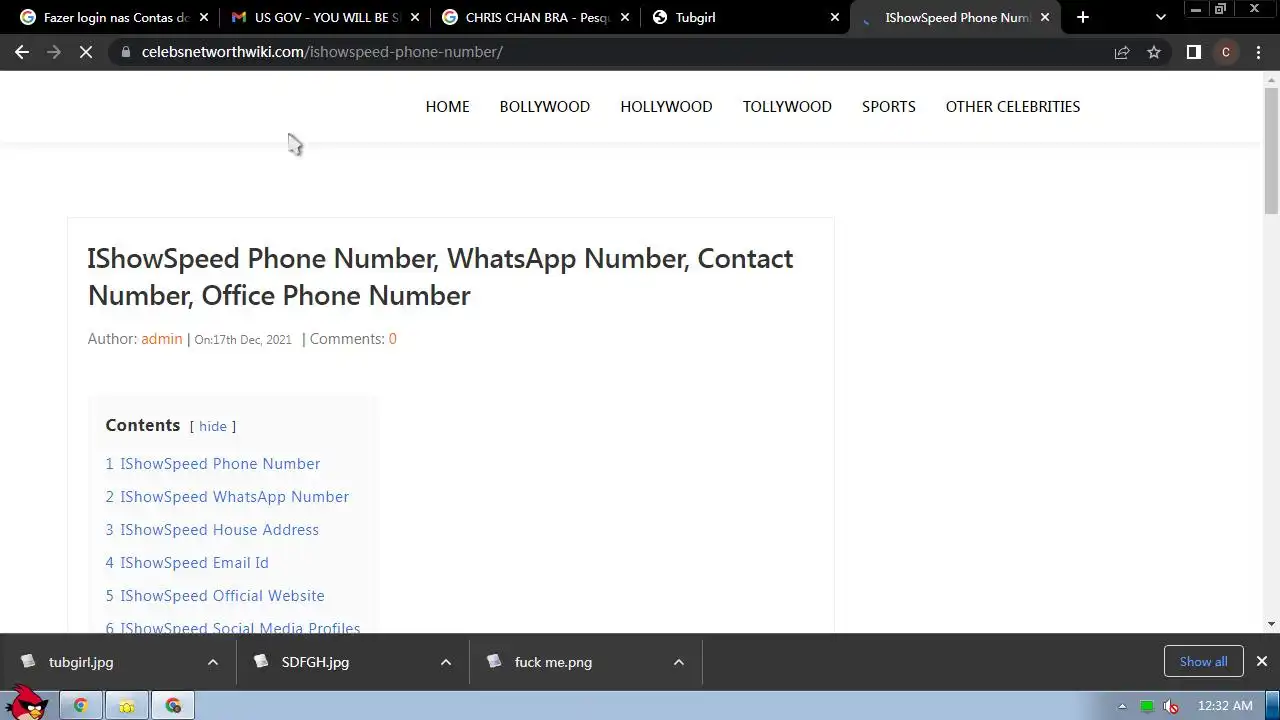Viewport: 1280px width, 720px height.
Task: Open the HOME menu item
Action: point(447,107)
